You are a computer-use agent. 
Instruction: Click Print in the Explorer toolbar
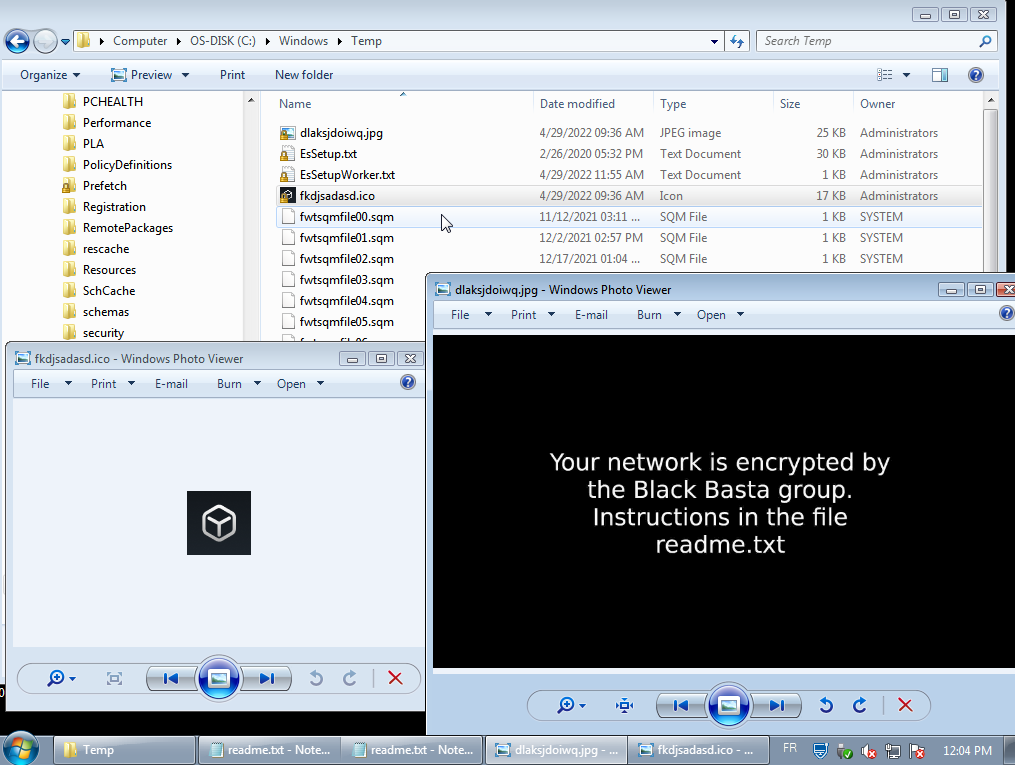[232, 75]
